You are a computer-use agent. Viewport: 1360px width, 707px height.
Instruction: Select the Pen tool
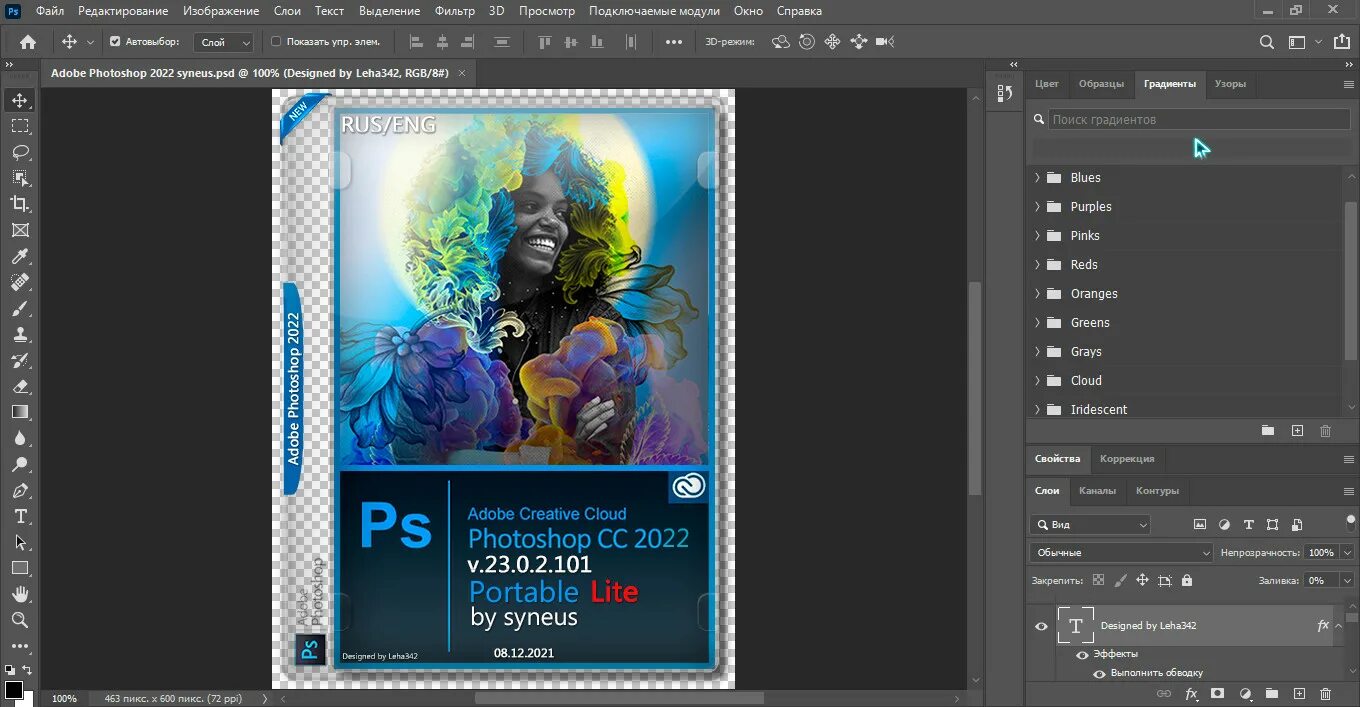point(20,491)
